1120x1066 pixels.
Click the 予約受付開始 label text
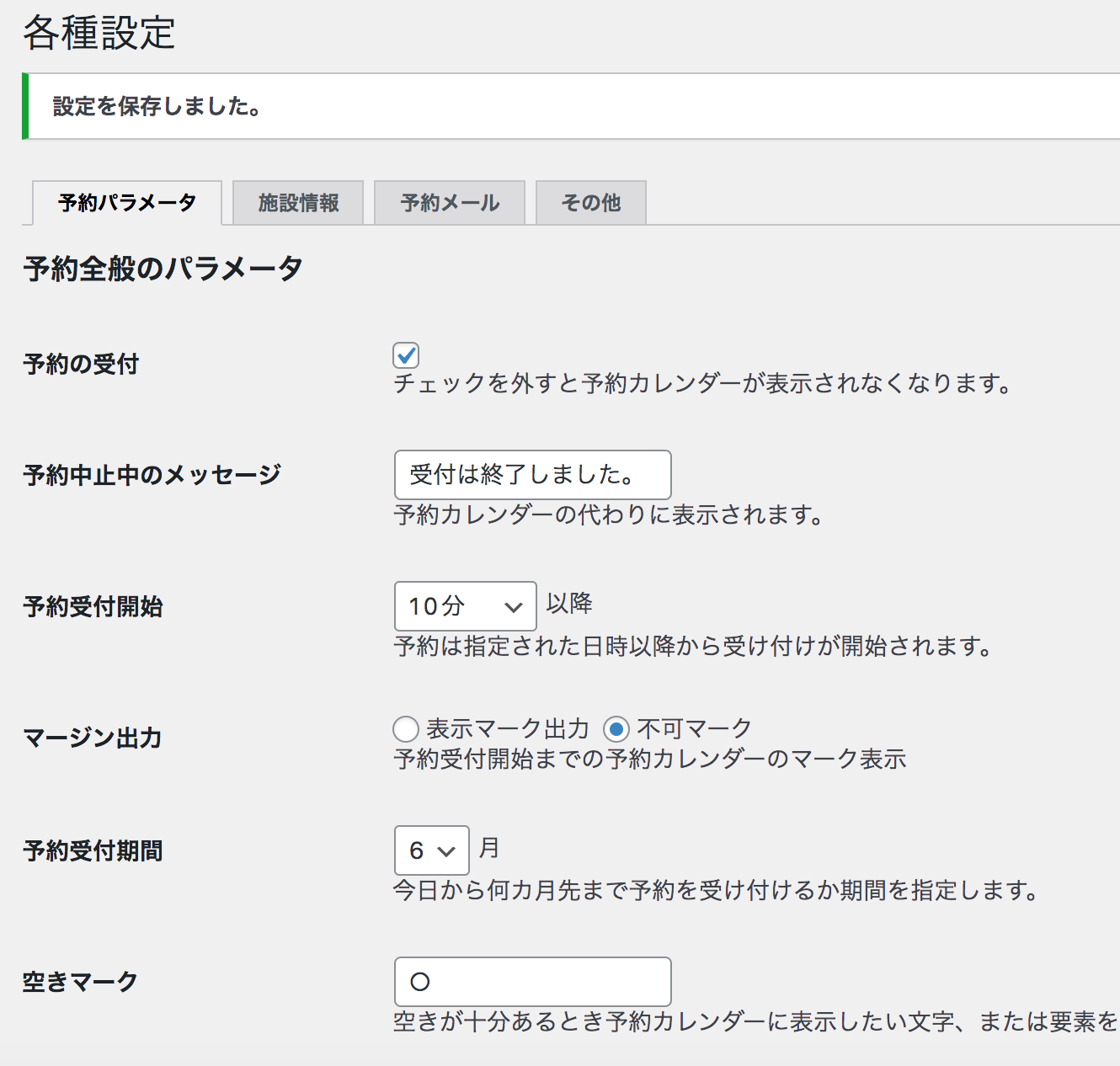point(93,606)
